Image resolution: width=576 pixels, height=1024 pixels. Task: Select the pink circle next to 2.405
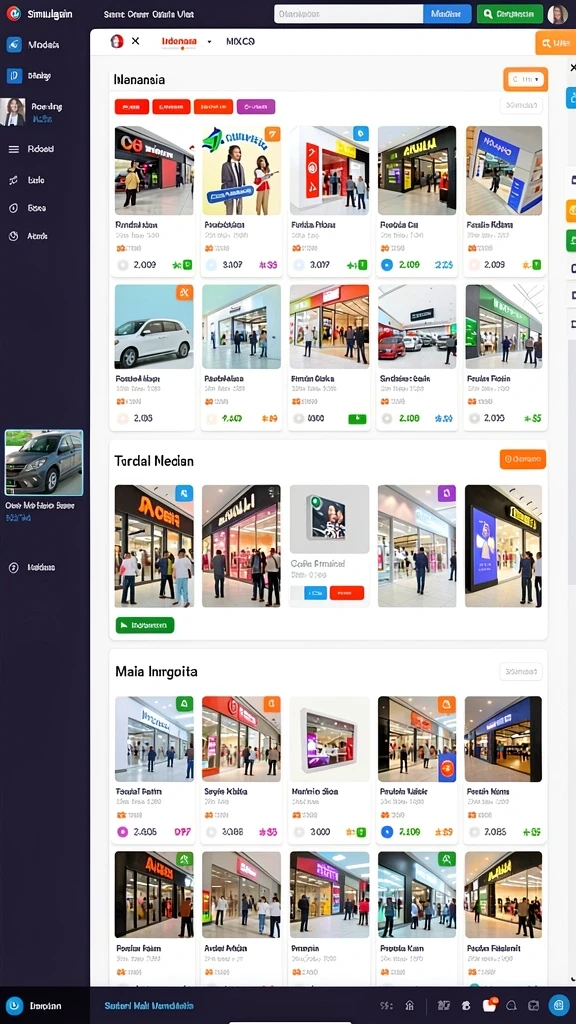[x=122, y=832]
